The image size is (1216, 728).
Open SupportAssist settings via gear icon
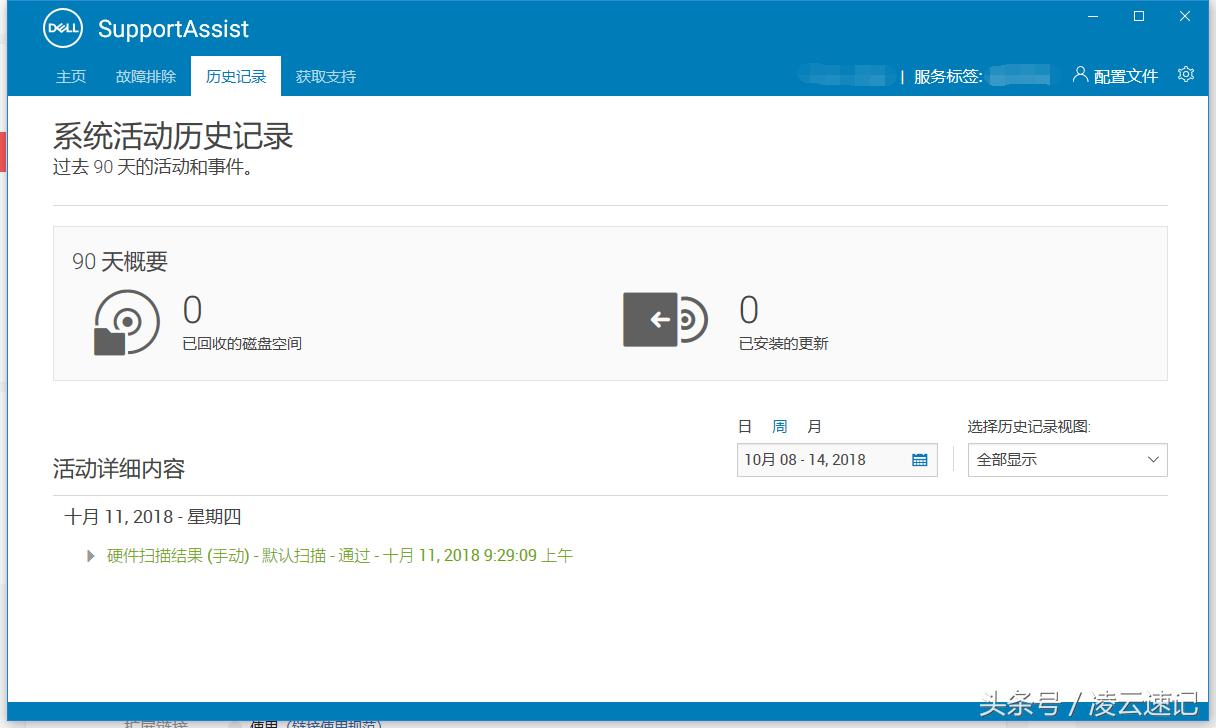1186,74
